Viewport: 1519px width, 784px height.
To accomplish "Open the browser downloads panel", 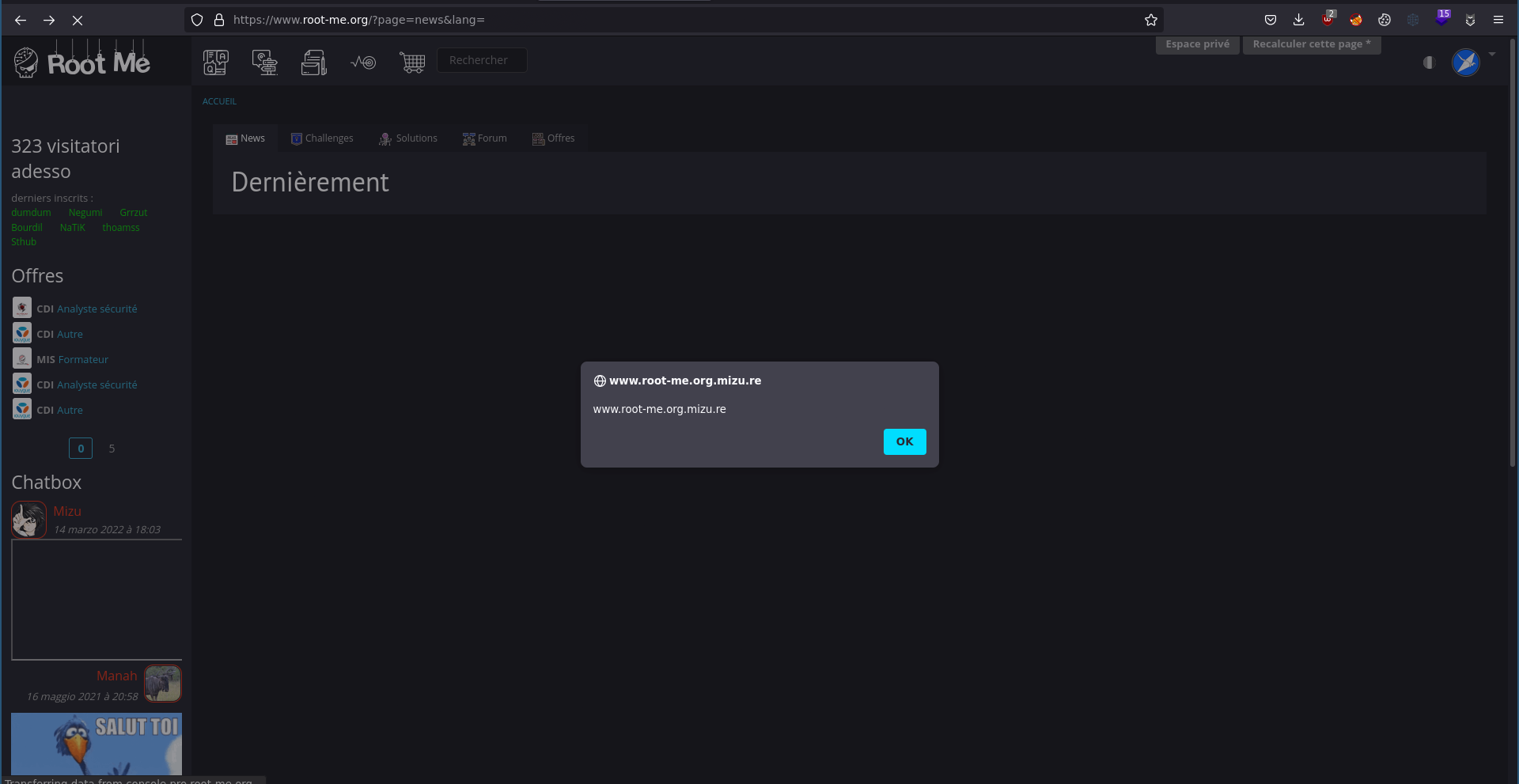I will click(1299, 20).
